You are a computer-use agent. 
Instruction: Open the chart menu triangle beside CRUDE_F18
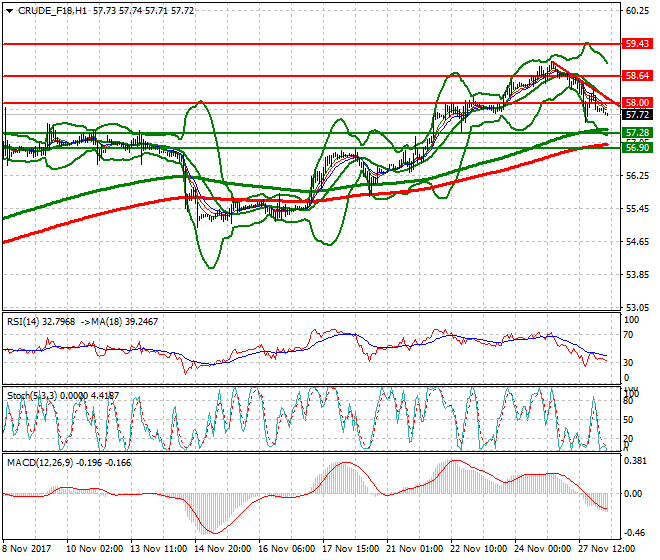coord(10,11)
